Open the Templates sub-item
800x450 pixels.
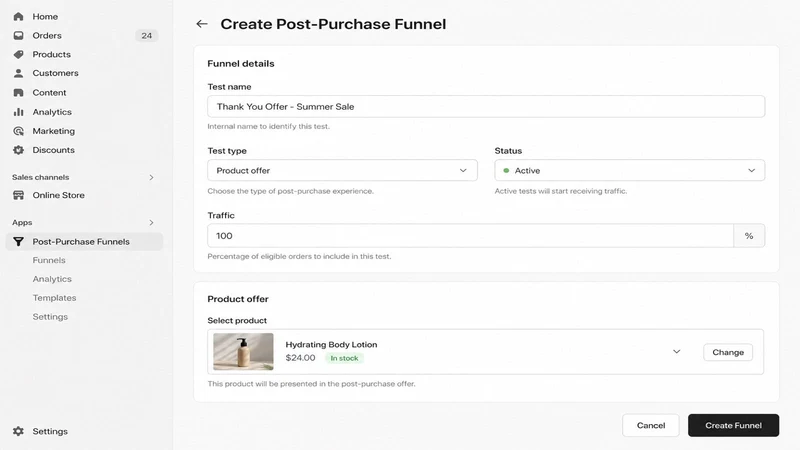[x=55, y=298]
